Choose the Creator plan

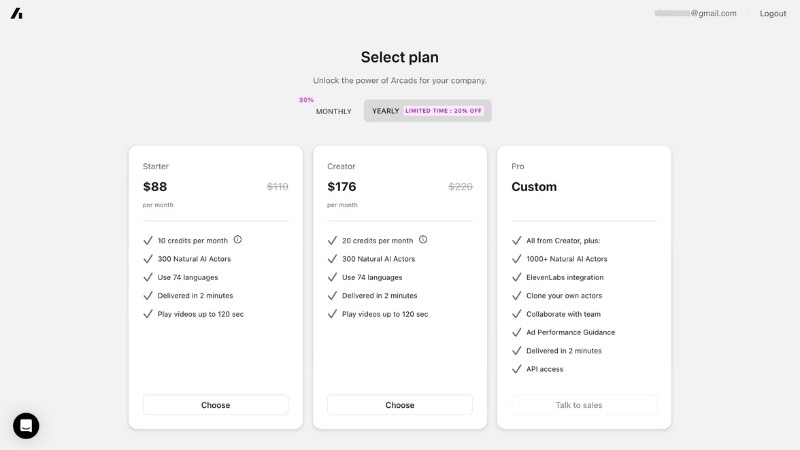[x=399, y=405]
